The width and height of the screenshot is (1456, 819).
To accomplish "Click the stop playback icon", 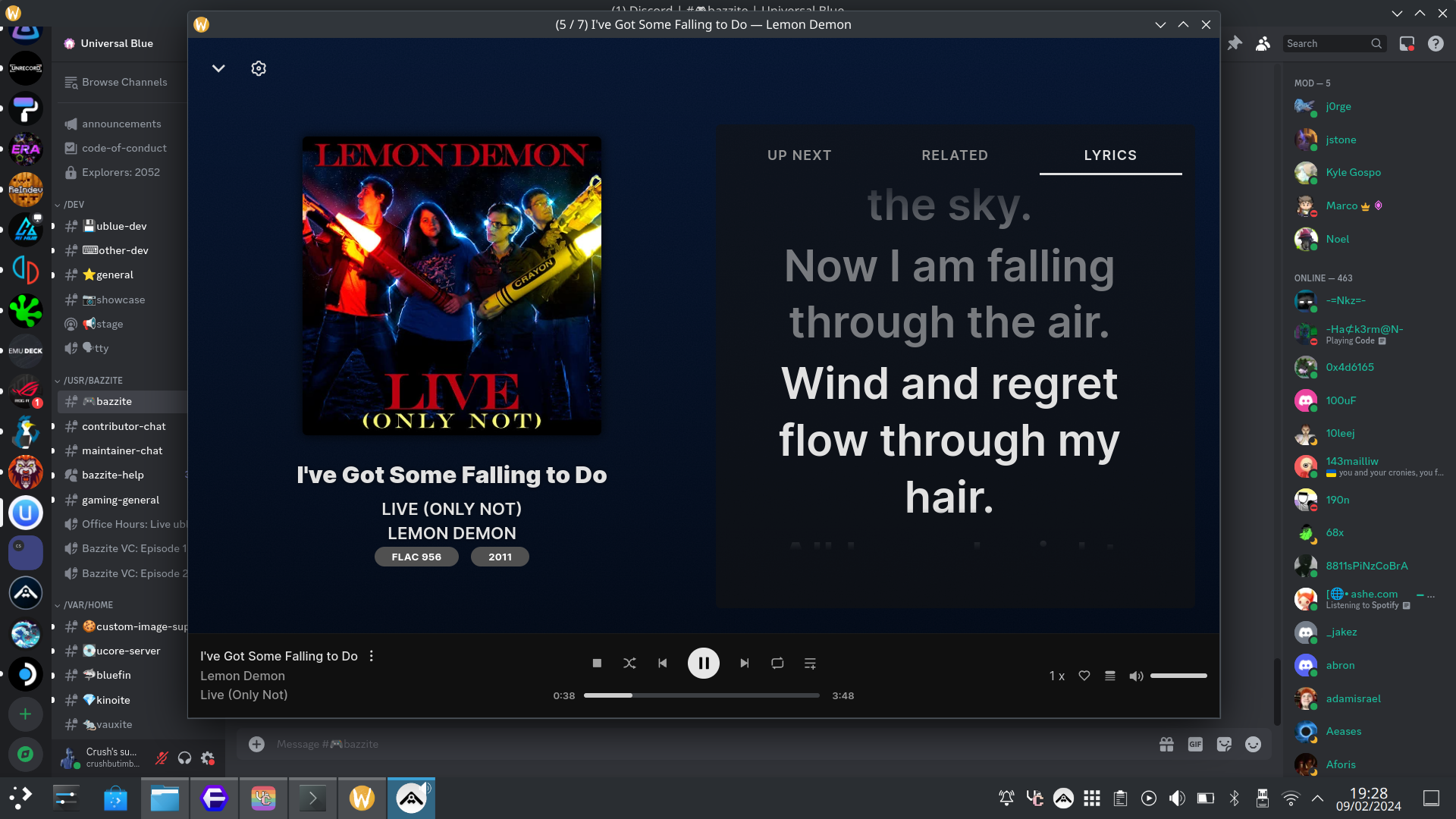I will pyautogui.click(x=597, y=664).
